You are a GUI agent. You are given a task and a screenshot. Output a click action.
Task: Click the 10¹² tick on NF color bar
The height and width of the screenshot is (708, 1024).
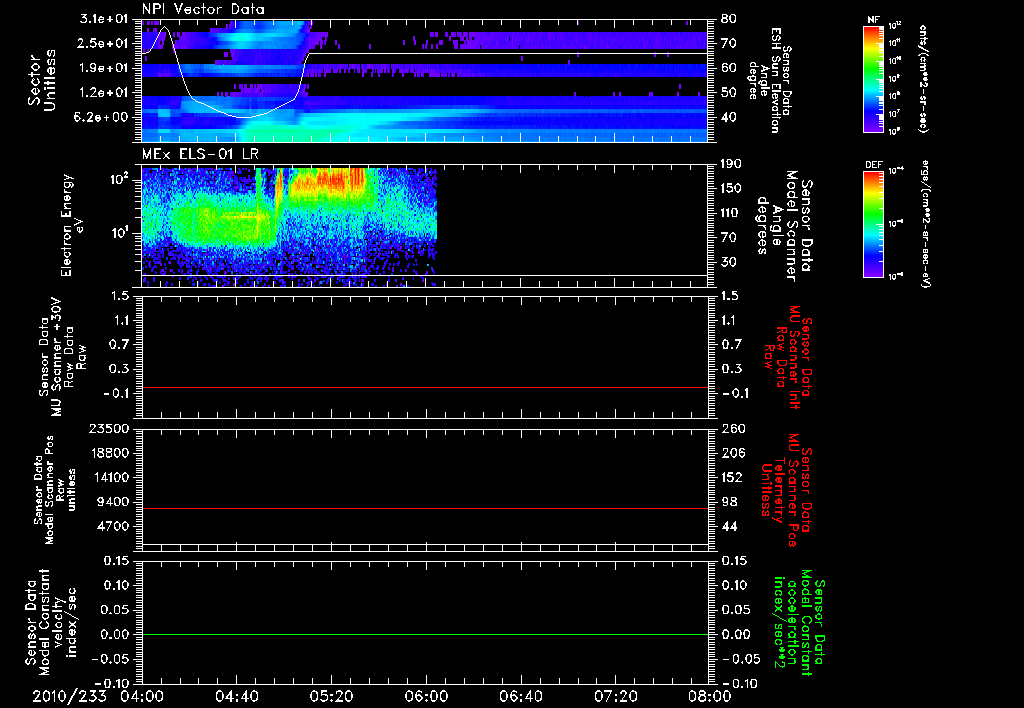[895, 26]
